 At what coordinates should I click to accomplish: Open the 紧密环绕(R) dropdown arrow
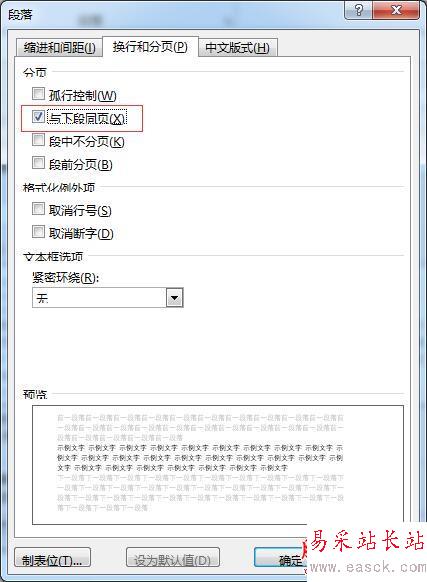(x=175, y=298)
